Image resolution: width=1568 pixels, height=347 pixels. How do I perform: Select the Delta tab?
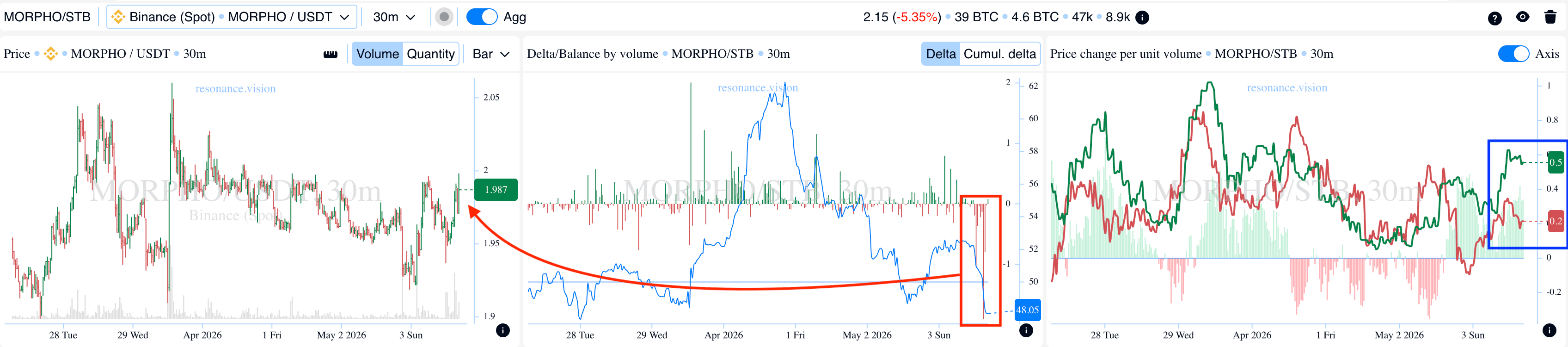(941, 54)
